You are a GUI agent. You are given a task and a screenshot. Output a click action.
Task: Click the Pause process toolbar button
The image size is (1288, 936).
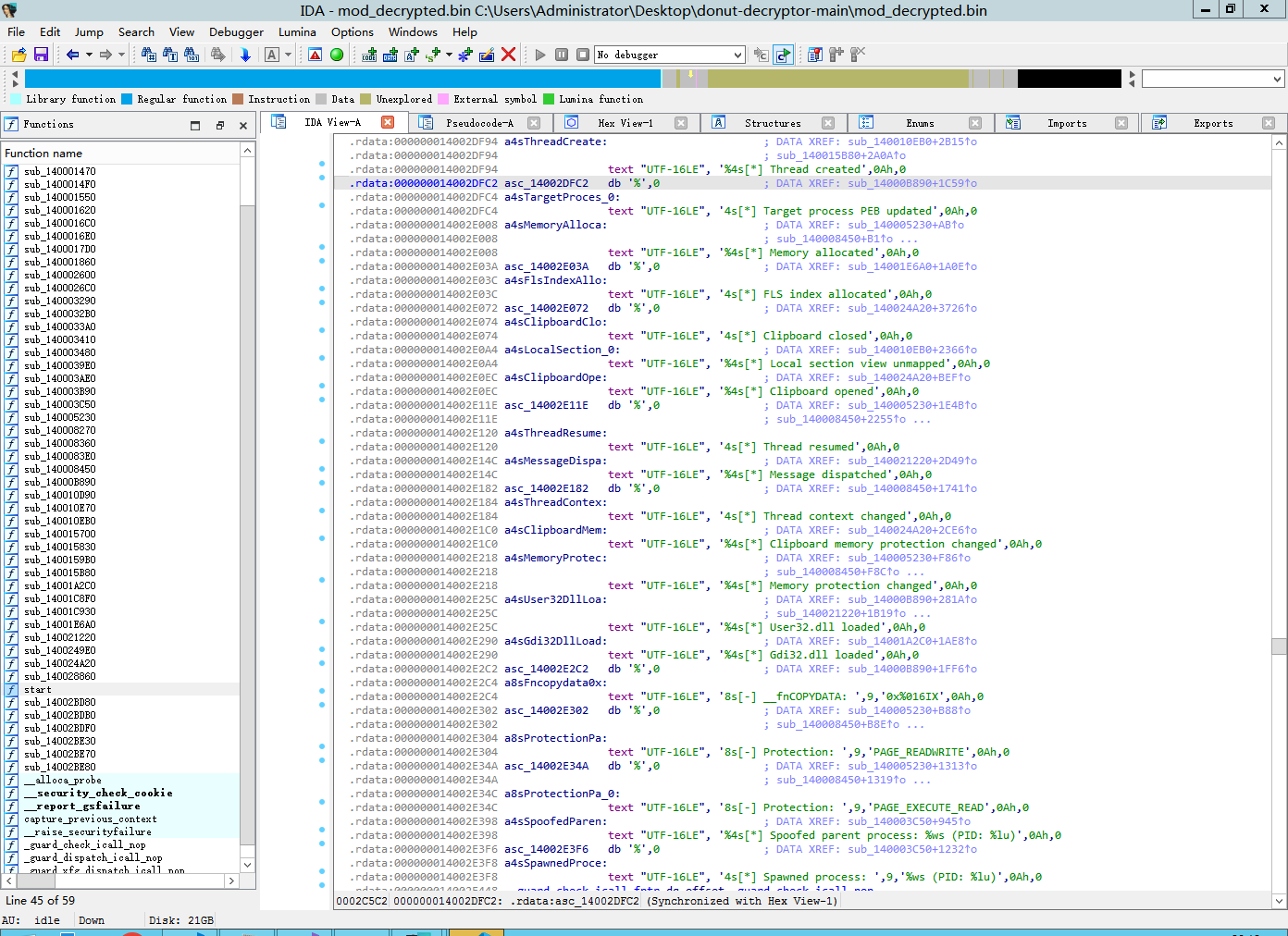[x=562, y=55]
